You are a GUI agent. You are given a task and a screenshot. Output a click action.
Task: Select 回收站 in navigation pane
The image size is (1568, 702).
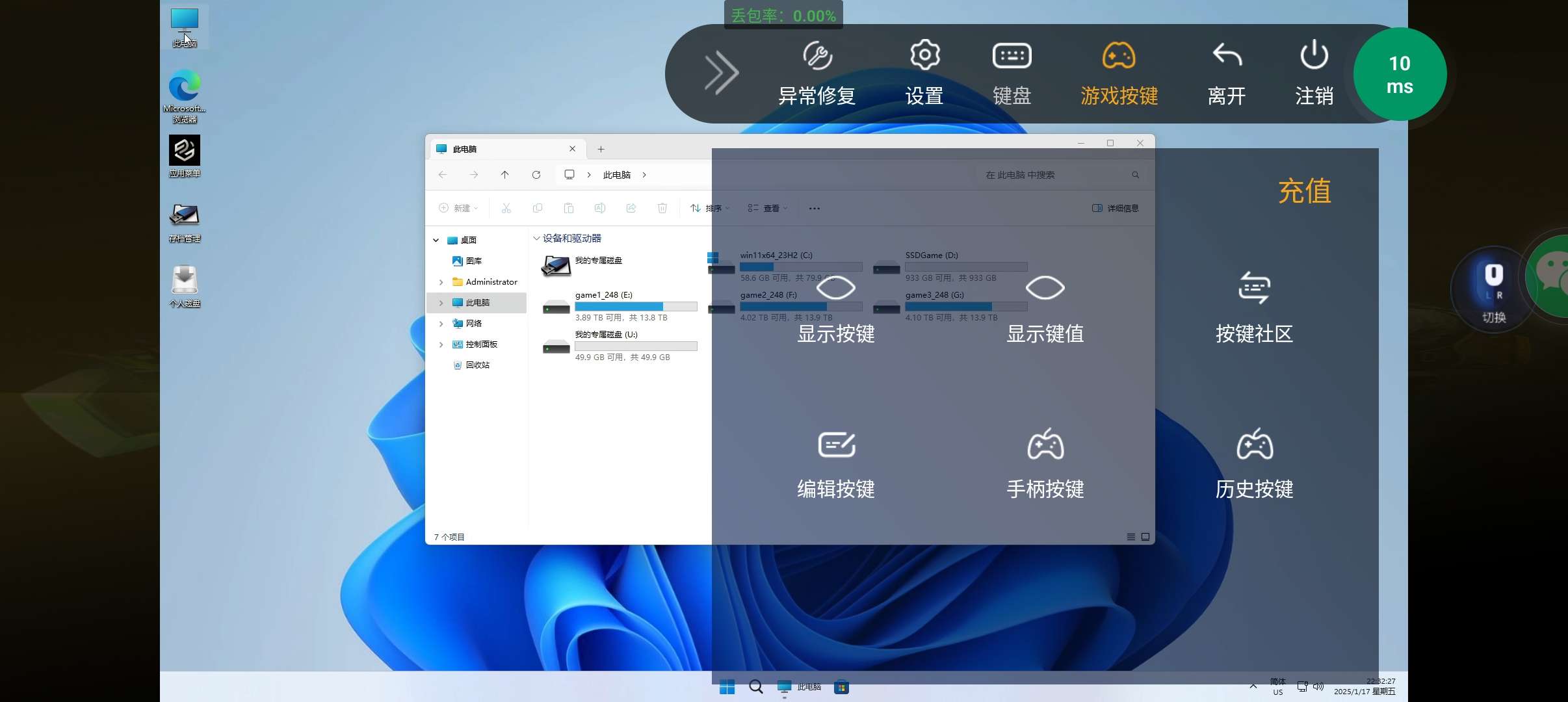coord(477,365)
